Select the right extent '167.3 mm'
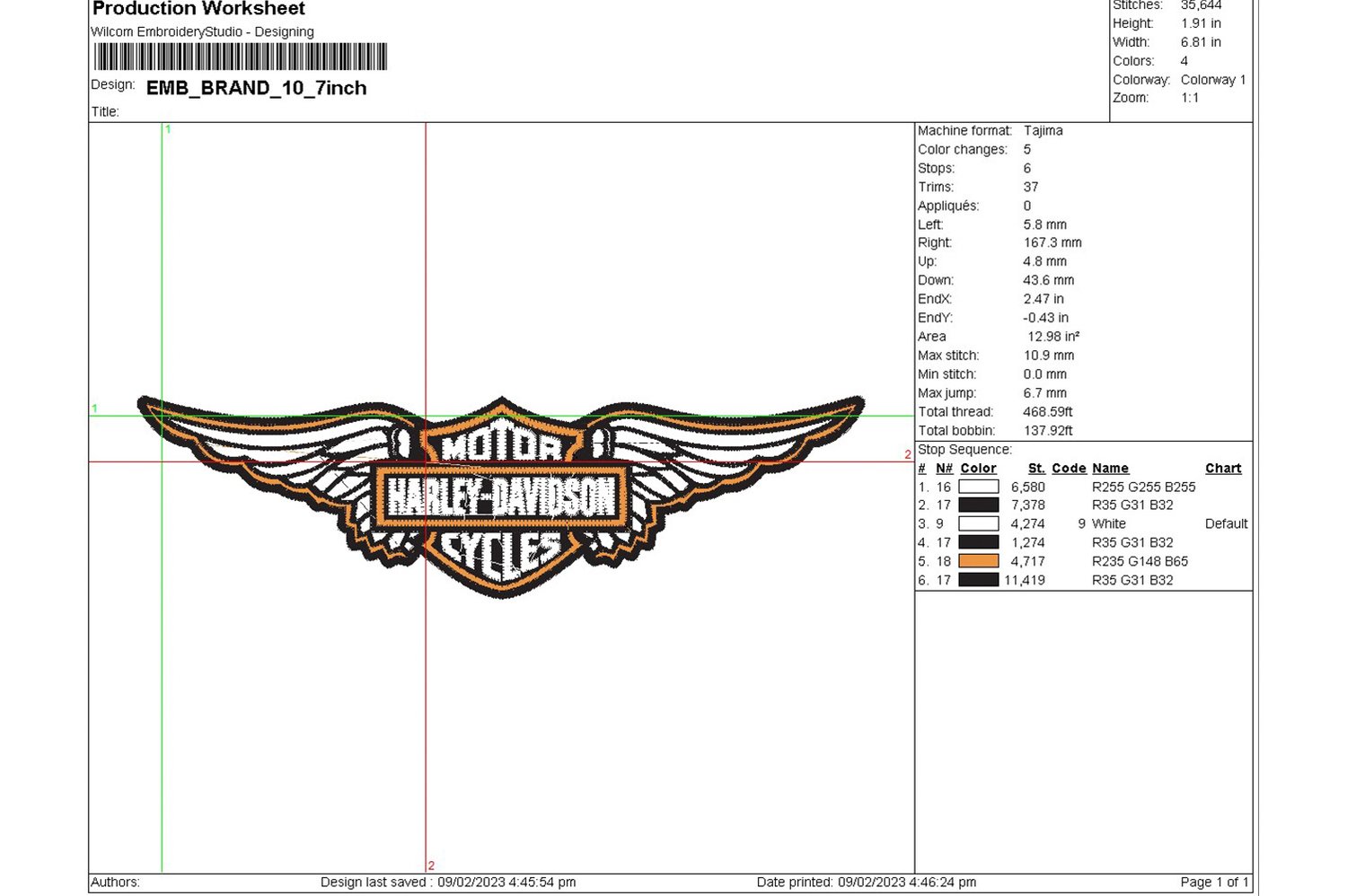The image size is (1347, 896). tap(1052, 242)
